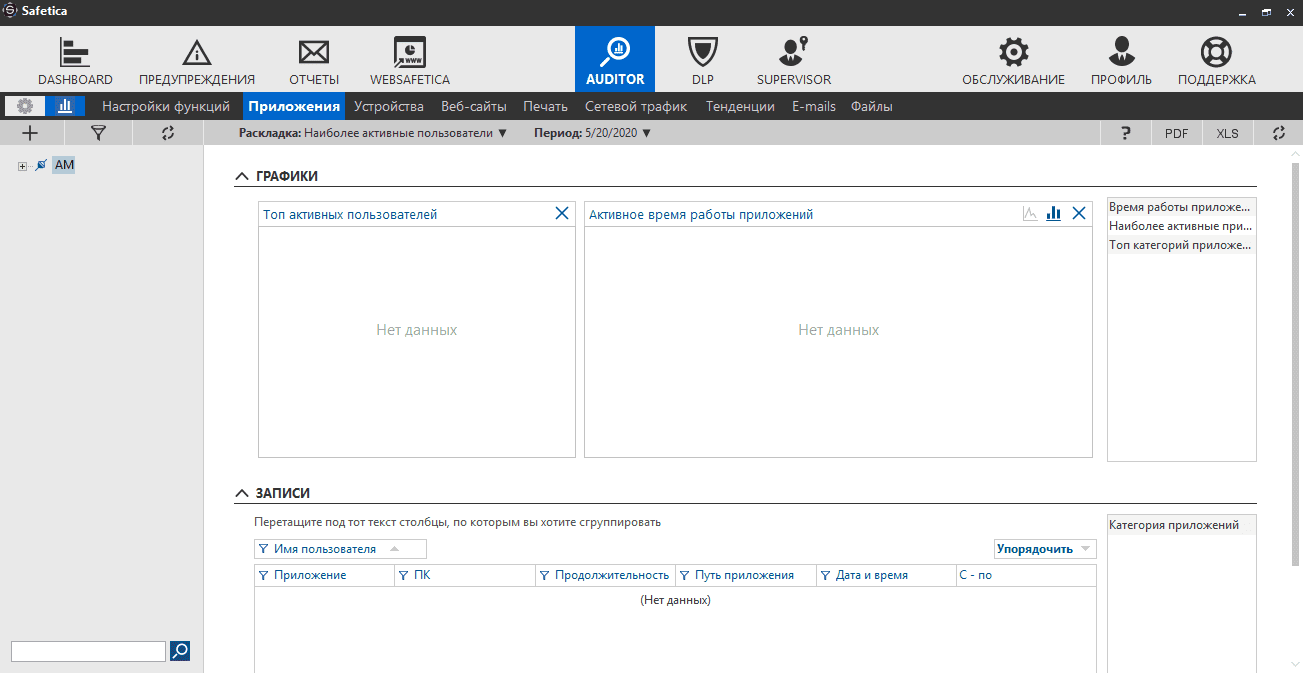Image resolution: width=1303 pixels, height=673 pixels.
Task: Add new item with plus icon
Action: pyautogui.click(x=30, y=132)
